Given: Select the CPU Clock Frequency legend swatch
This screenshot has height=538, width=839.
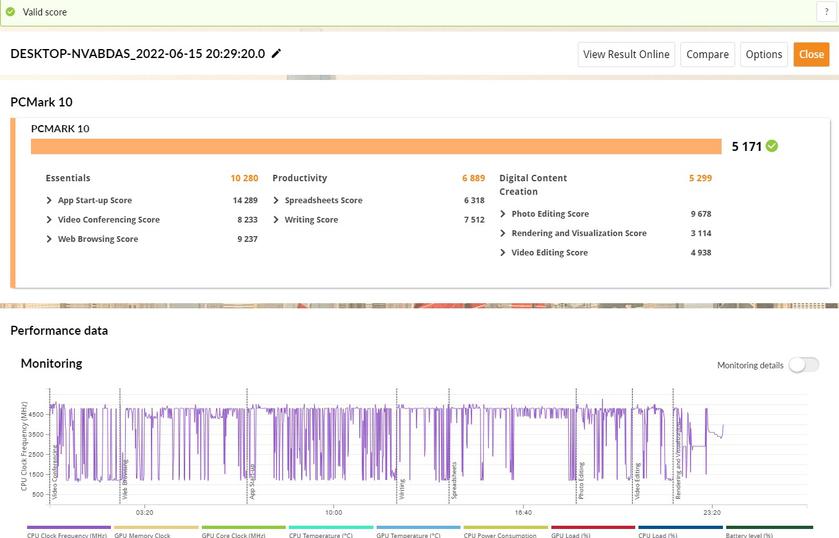Looking at the screenshot, I should (x=68, y=528).
